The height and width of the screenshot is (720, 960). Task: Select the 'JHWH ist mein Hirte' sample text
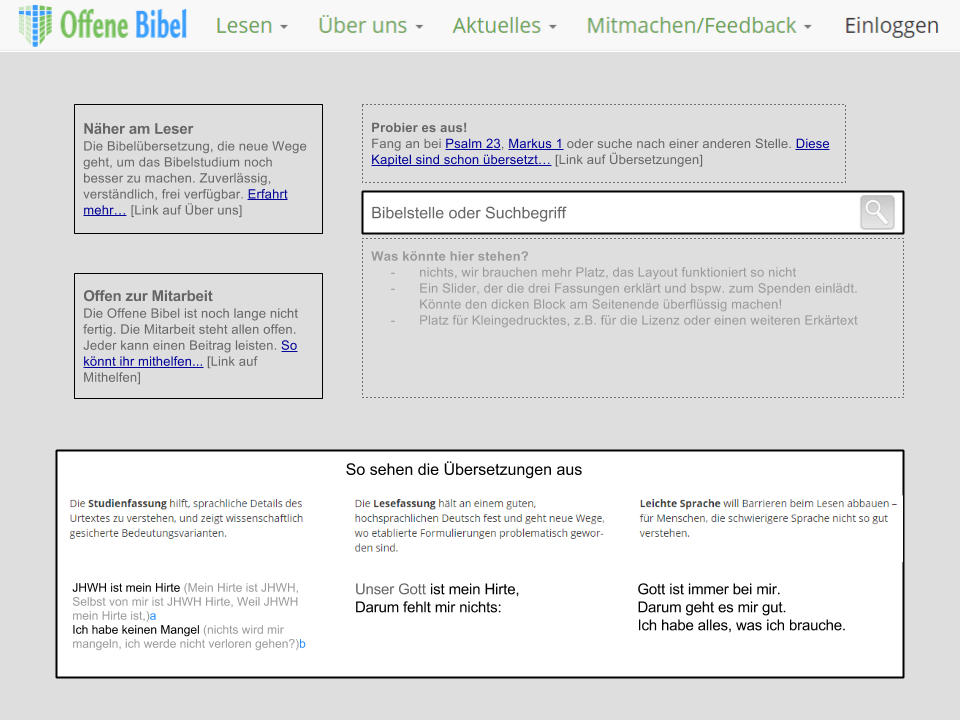[x=126, y=588]
